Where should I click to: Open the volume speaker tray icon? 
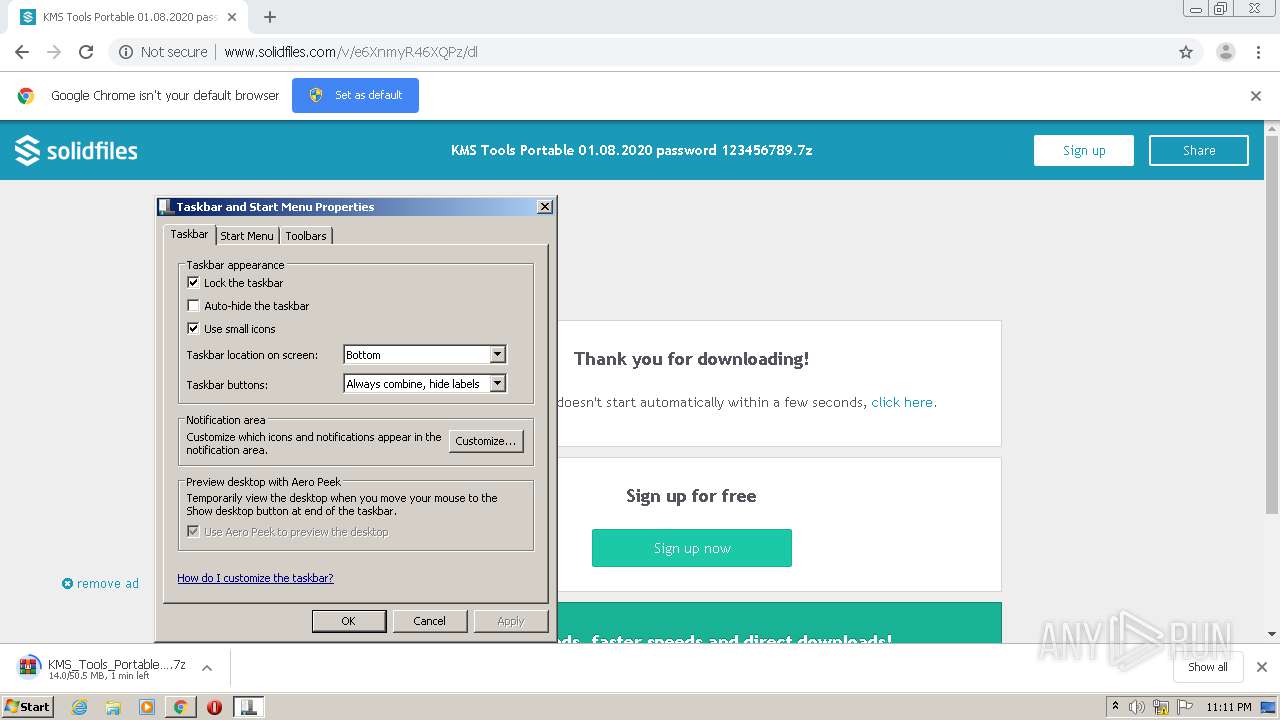click(x=1137, y=707)
